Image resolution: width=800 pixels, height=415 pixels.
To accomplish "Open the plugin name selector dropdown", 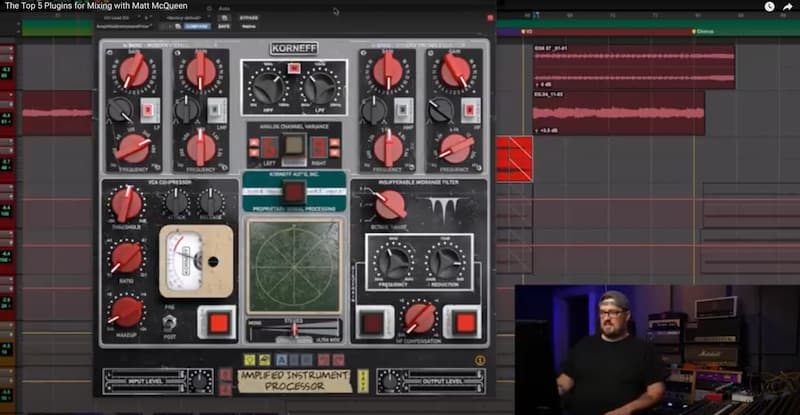I will (x=124, y=26).
